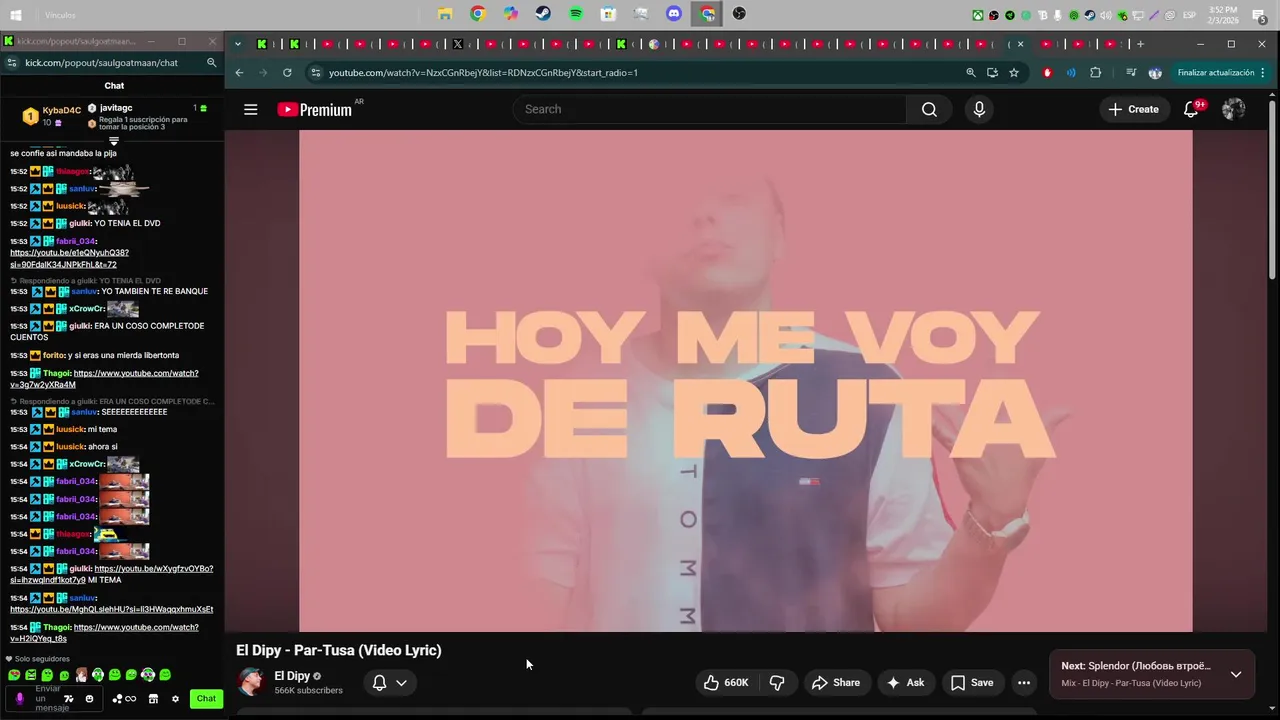Viewport: 1280px width, 720px height.
Task: Open the Chrome extensions puzzle icon
Action: click(x=1095, y=73)
